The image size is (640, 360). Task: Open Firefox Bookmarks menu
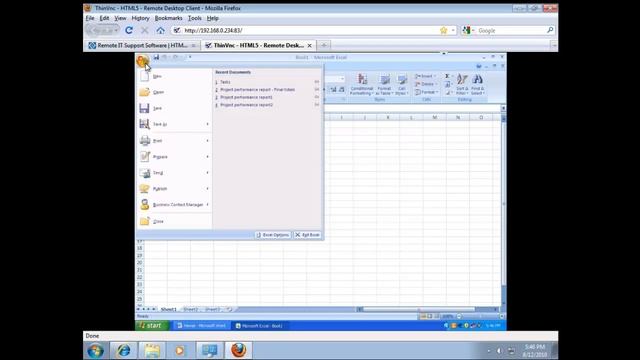169,18
